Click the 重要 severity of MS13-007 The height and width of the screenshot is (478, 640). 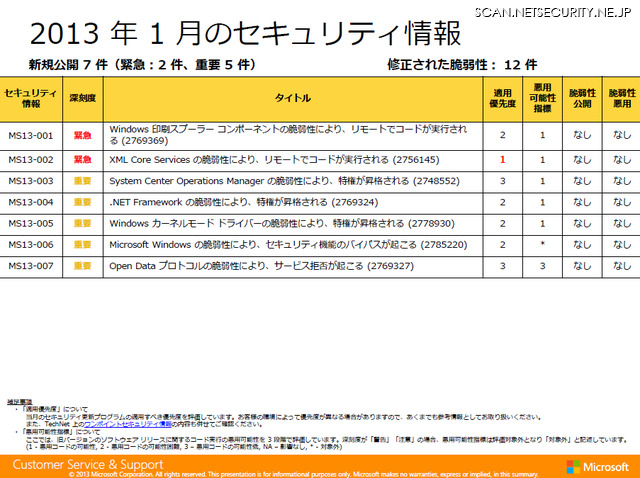(82, 266)
